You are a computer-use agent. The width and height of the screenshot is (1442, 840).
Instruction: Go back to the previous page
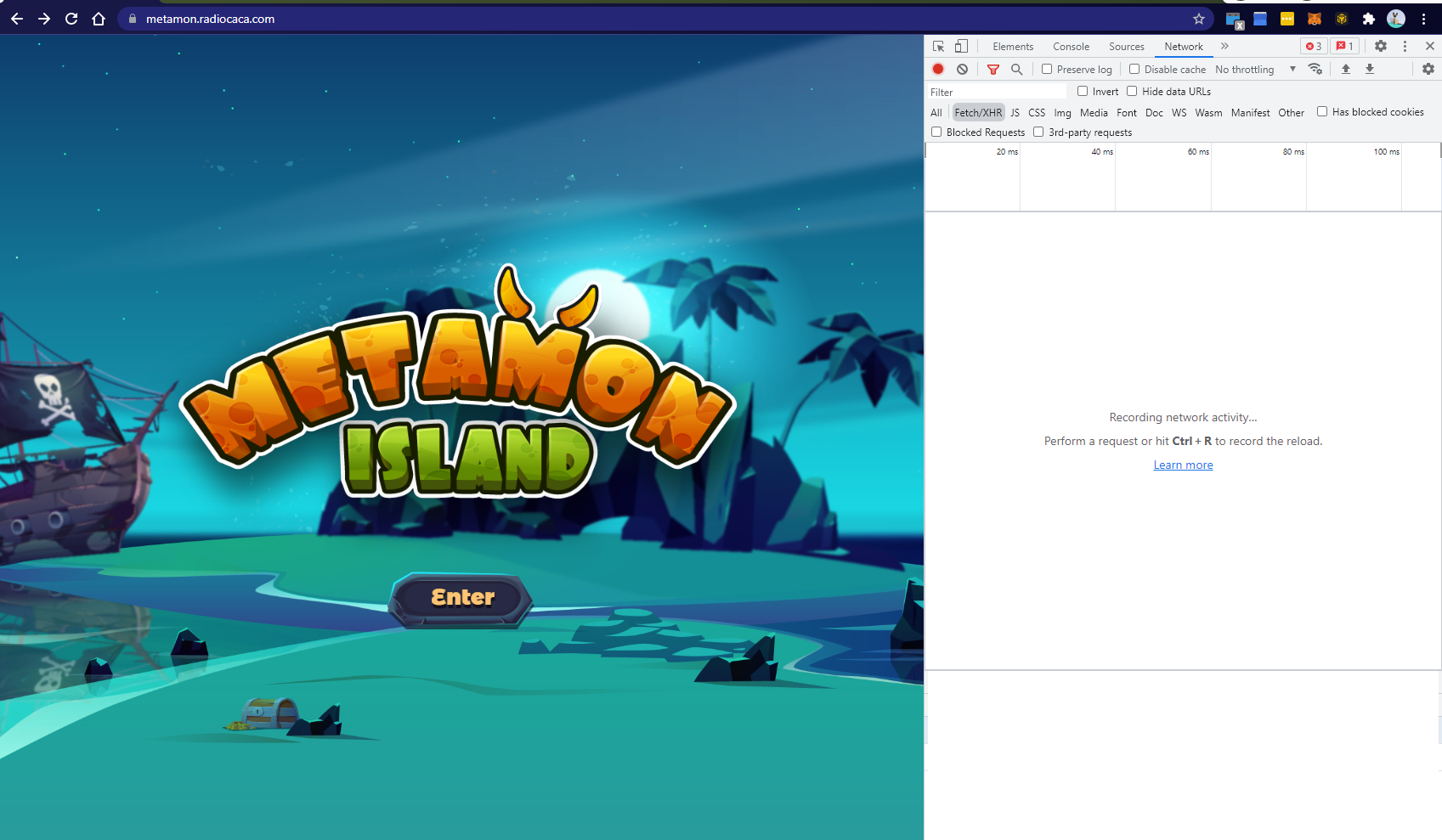17,19
